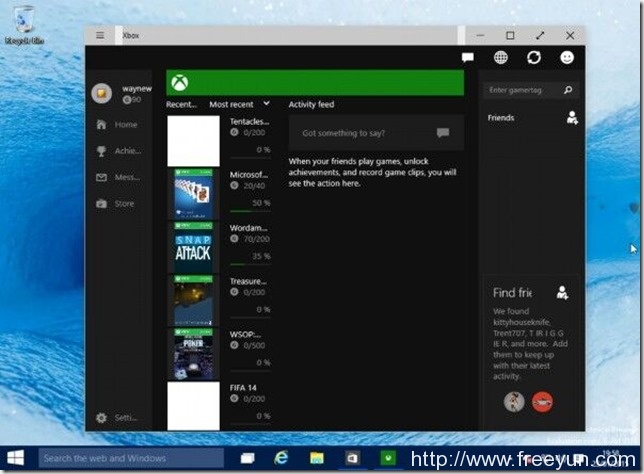Click the post comment bubble icon
The width and height of the screenshot is (644, 474).
(443, 133)
